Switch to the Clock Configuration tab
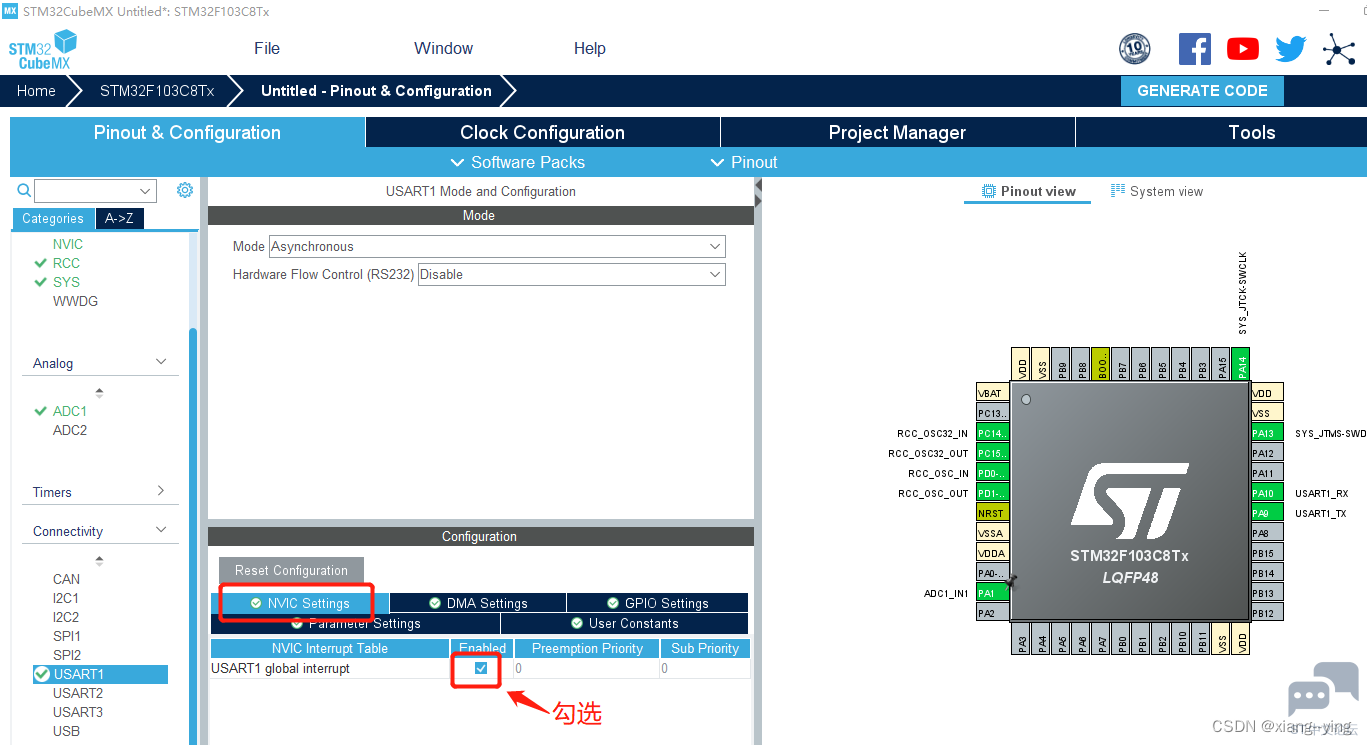 pyautogui.click(x=542, y=132)
